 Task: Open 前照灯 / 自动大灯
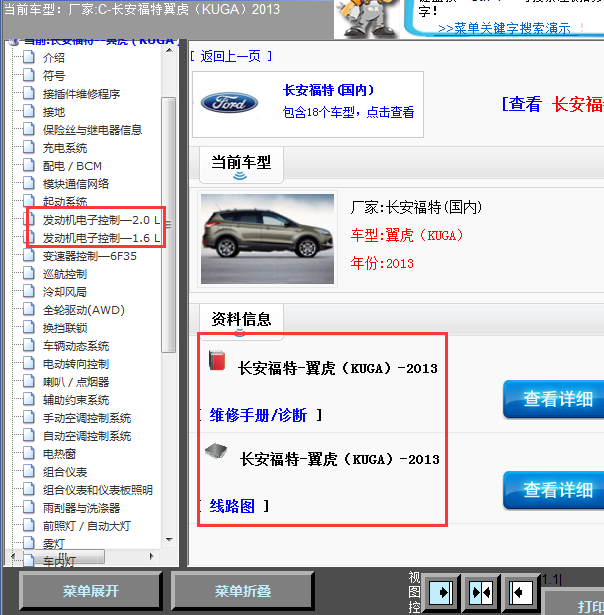pos(87,527)
